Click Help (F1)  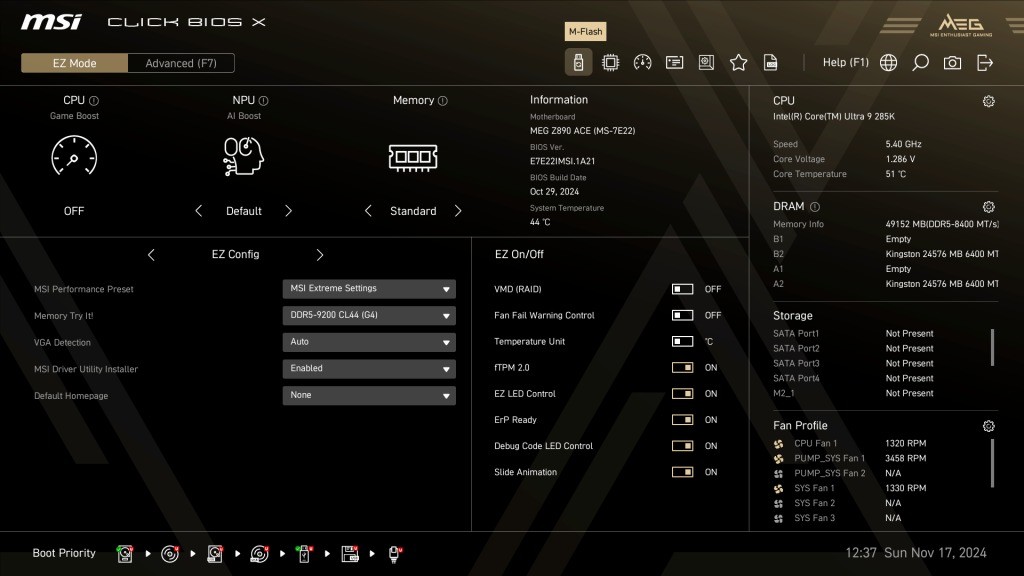pyautogui.click(x=846, y=62)
